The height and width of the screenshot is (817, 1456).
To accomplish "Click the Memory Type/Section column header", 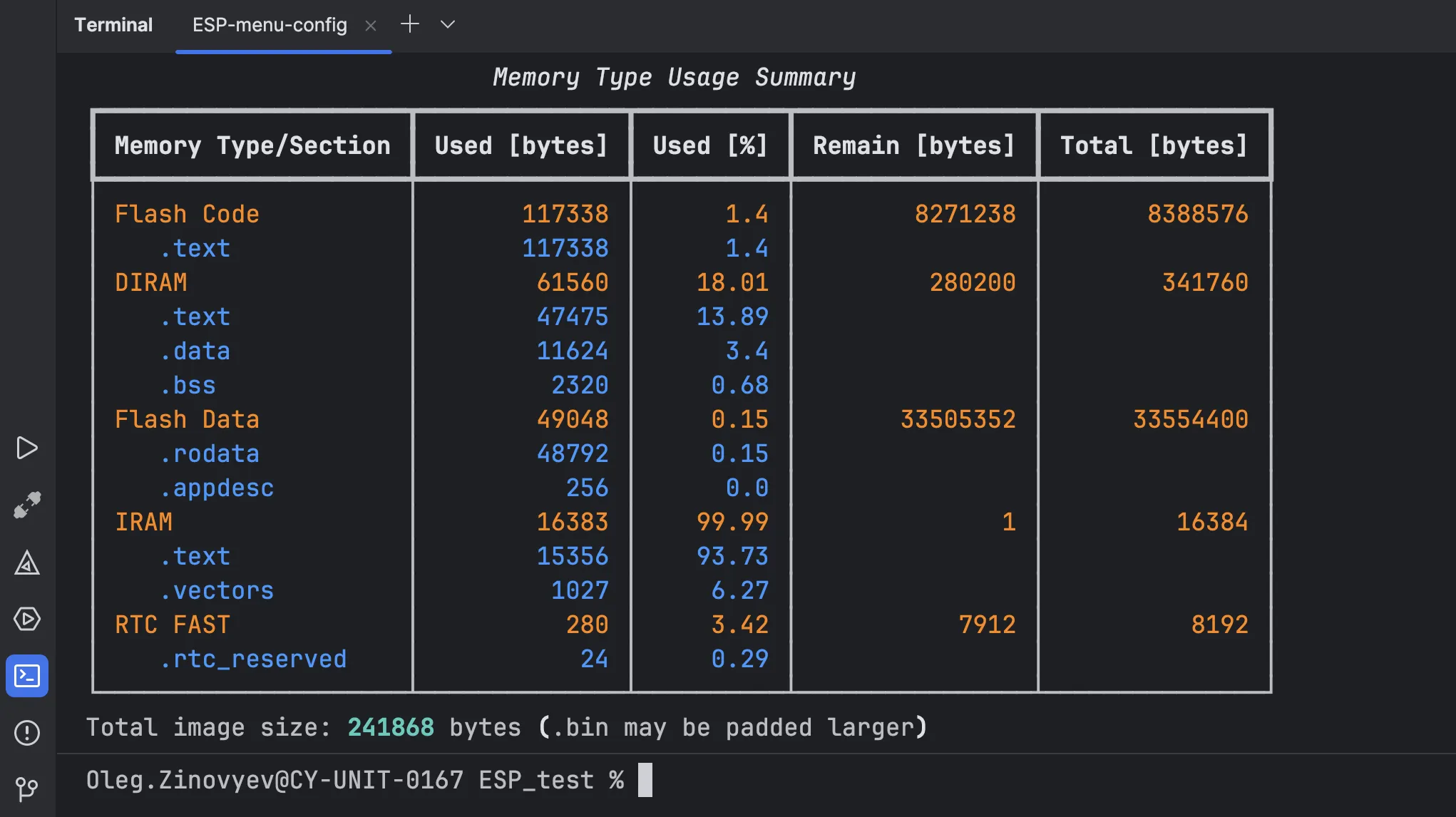I will pos(252,145).
